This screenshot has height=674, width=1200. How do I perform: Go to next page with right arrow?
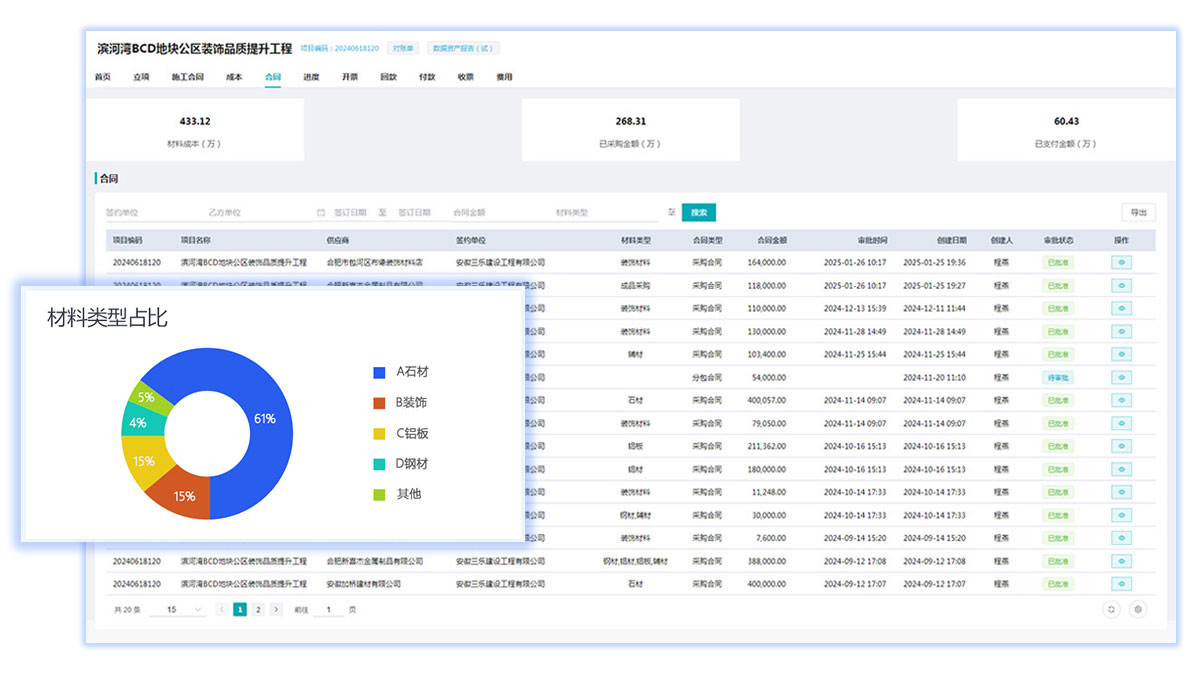276,609
